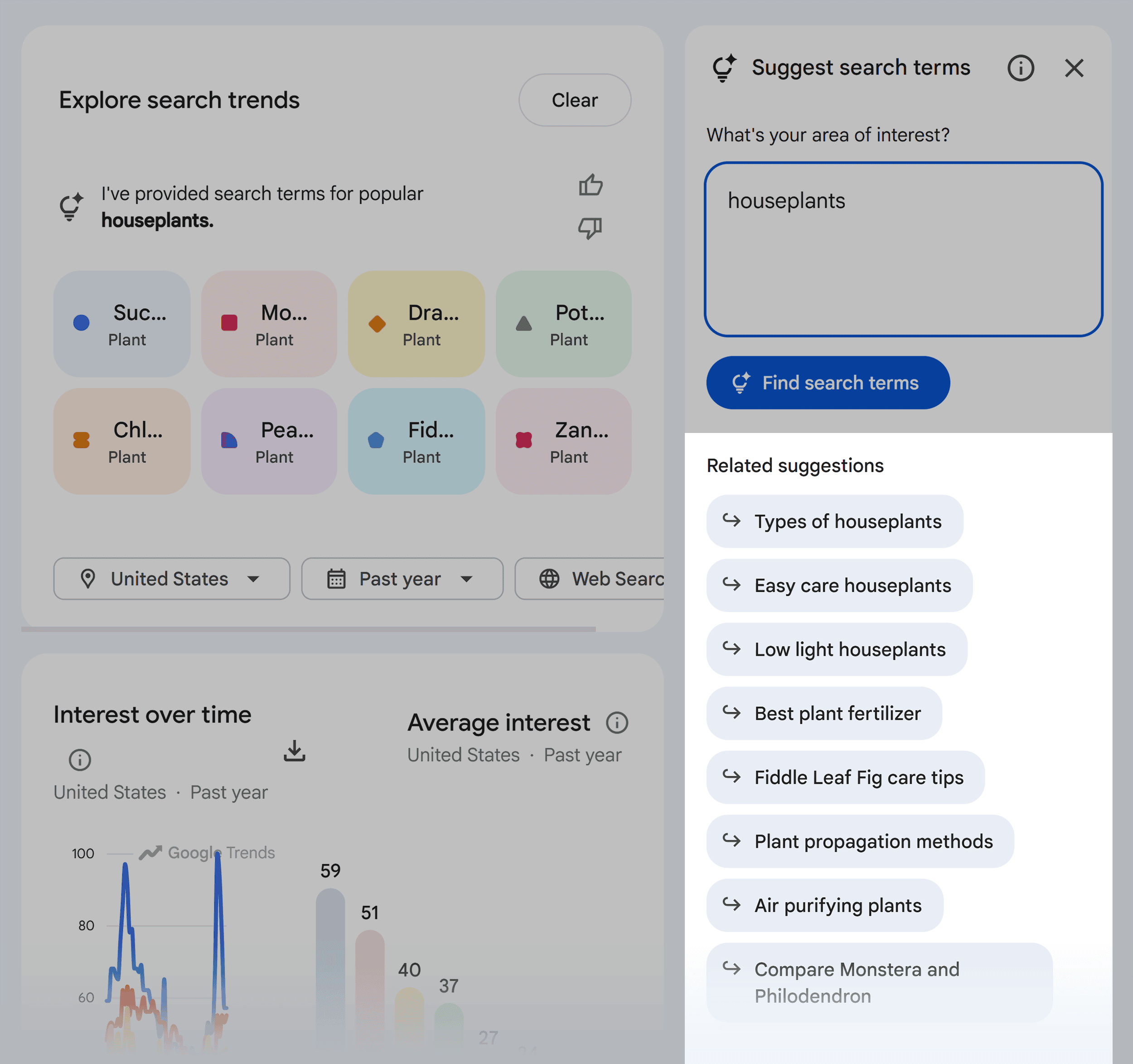Screen dimensions: 1133x1064
Task: Open the United States region dropdown
Action: 171,579
